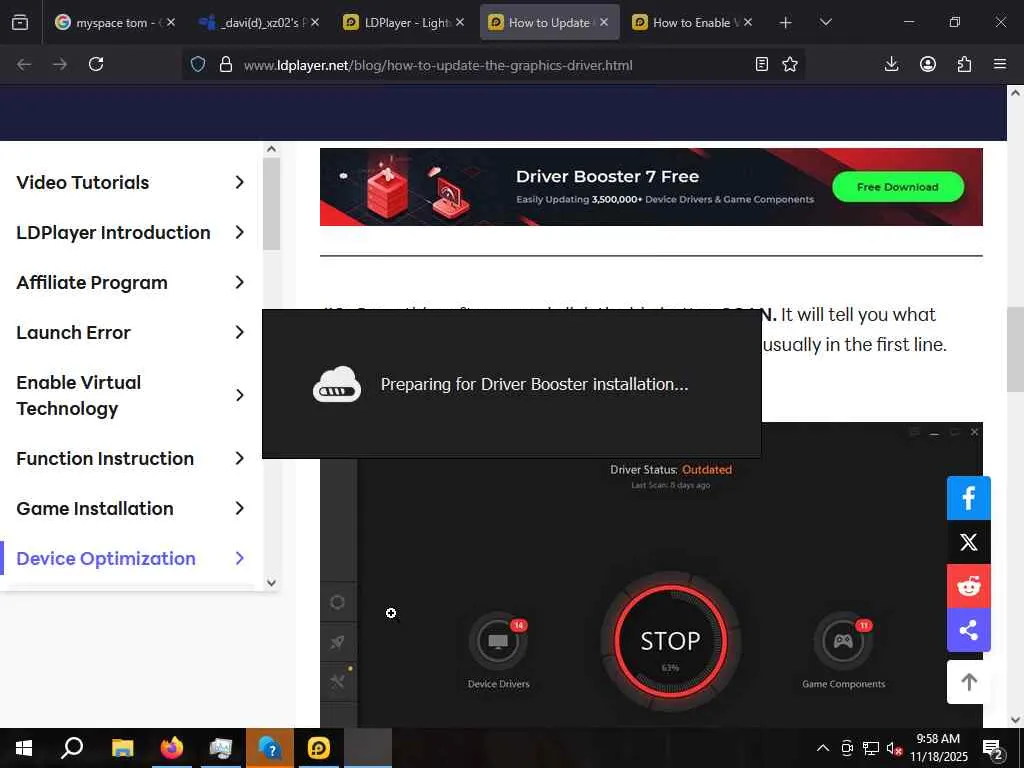1024x768 pixels.
Task: Jump back to top arrow button
Action: click(968, 682)
